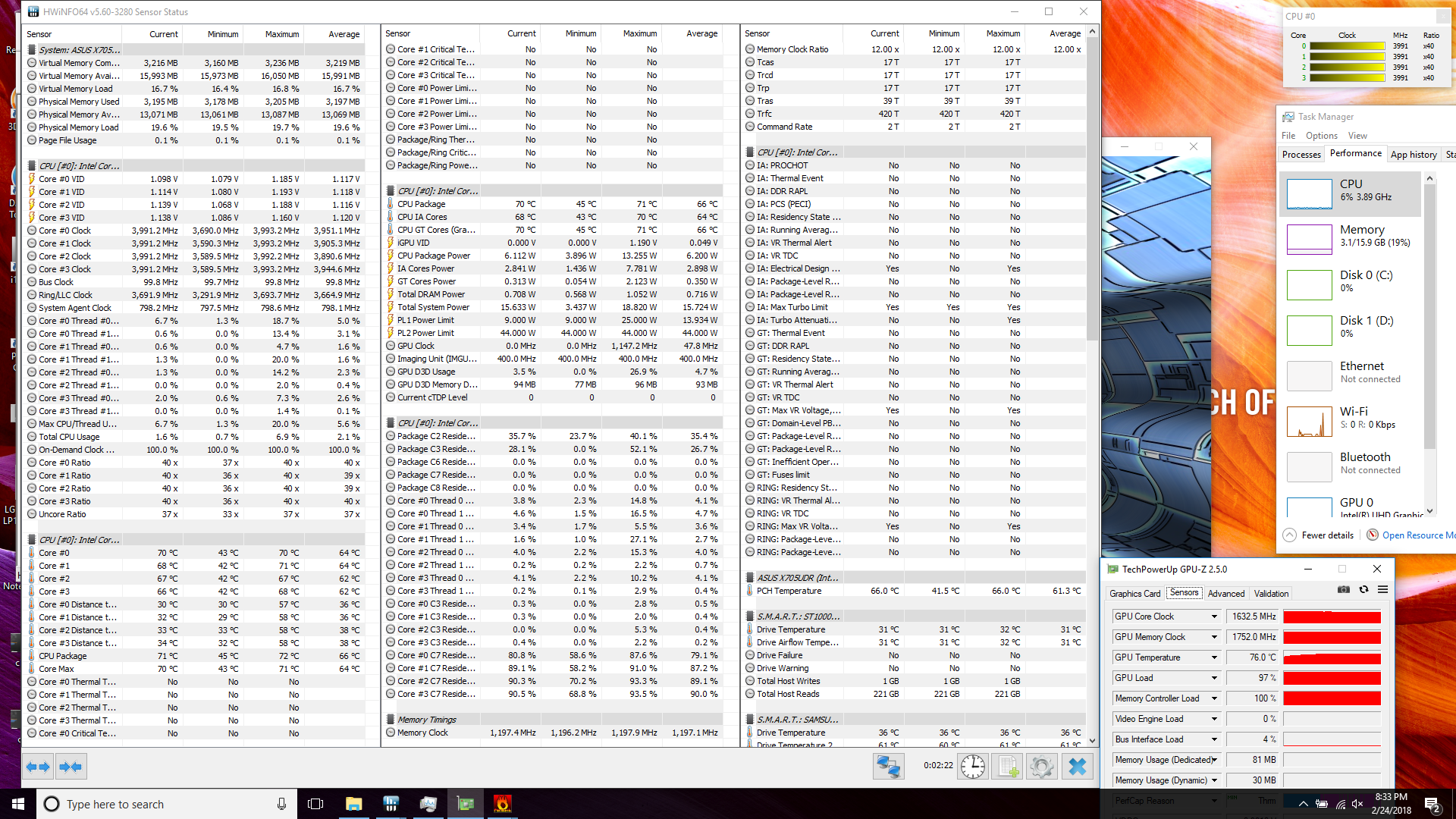Open the GPU Core Clock dropdown
1456x819 pixels.
tap(1214, 617)
